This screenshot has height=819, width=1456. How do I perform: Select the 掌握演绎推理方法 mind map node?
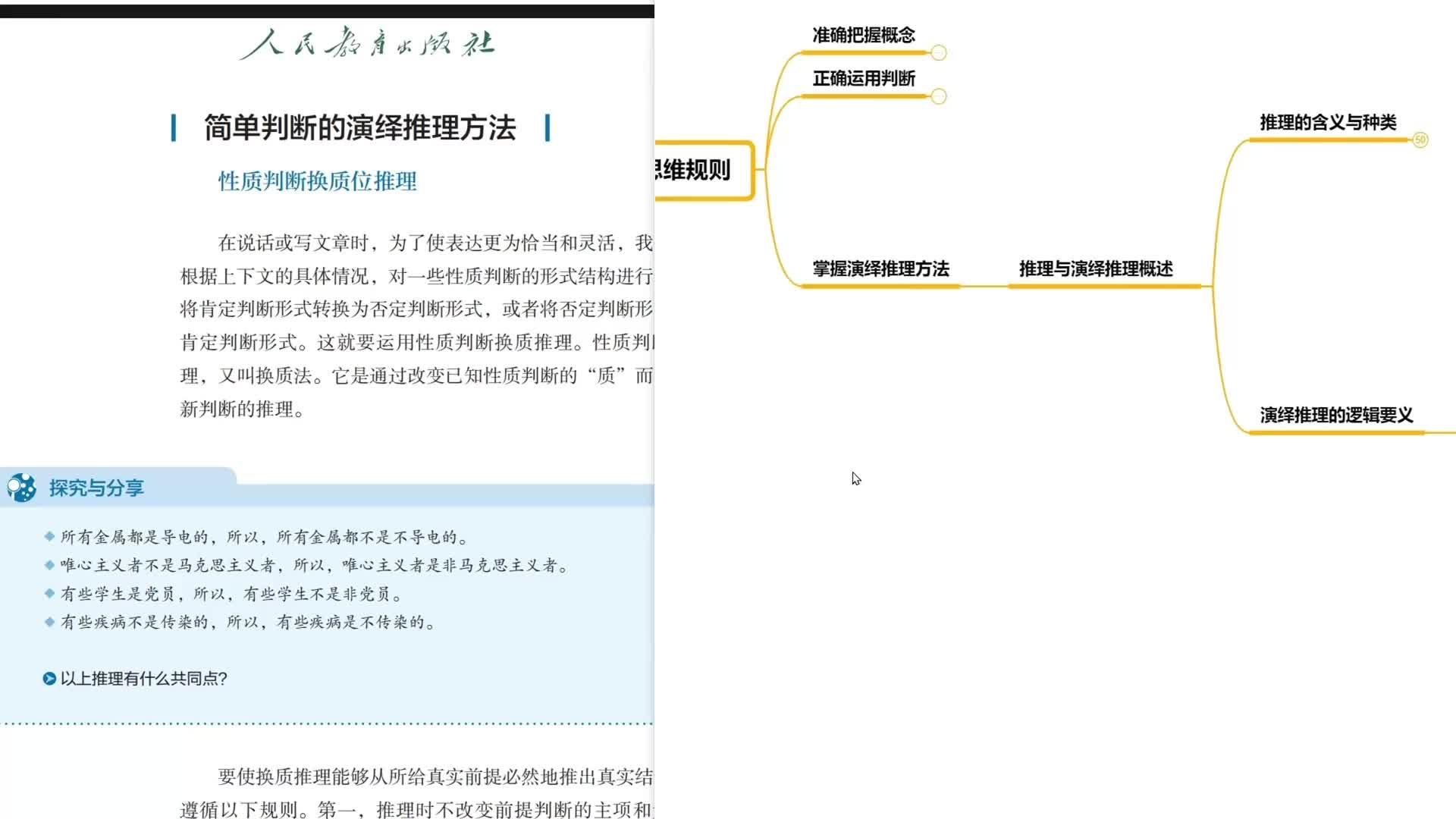880,268
